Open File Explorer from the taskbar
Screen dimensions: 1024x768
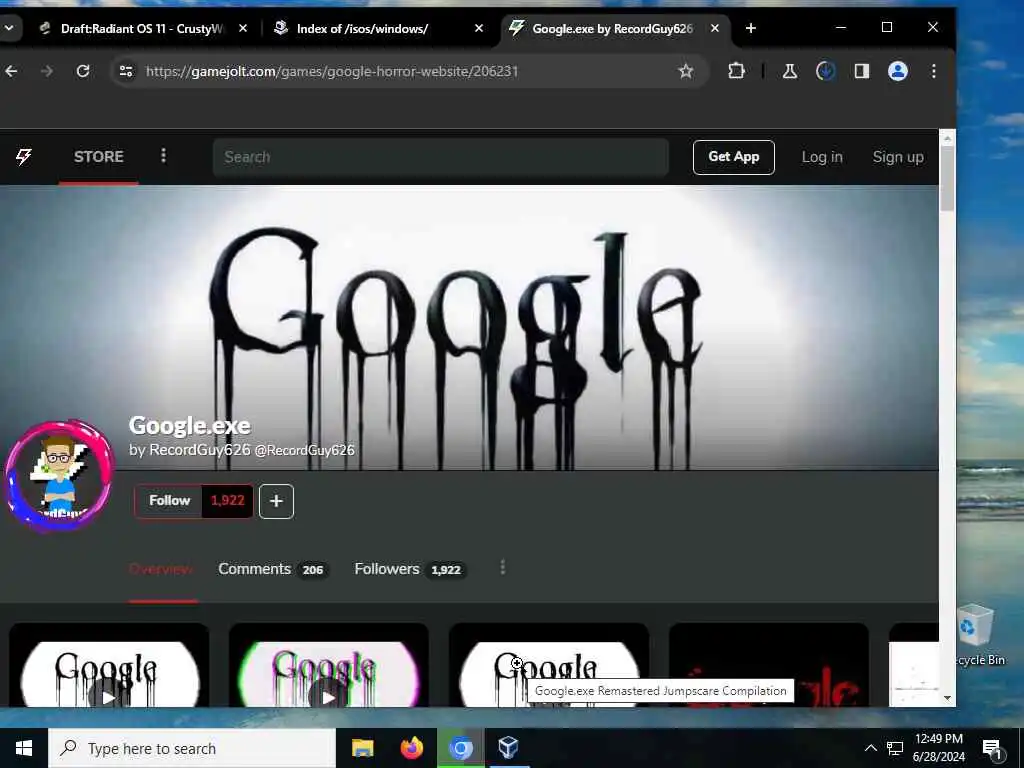point(362,748)
